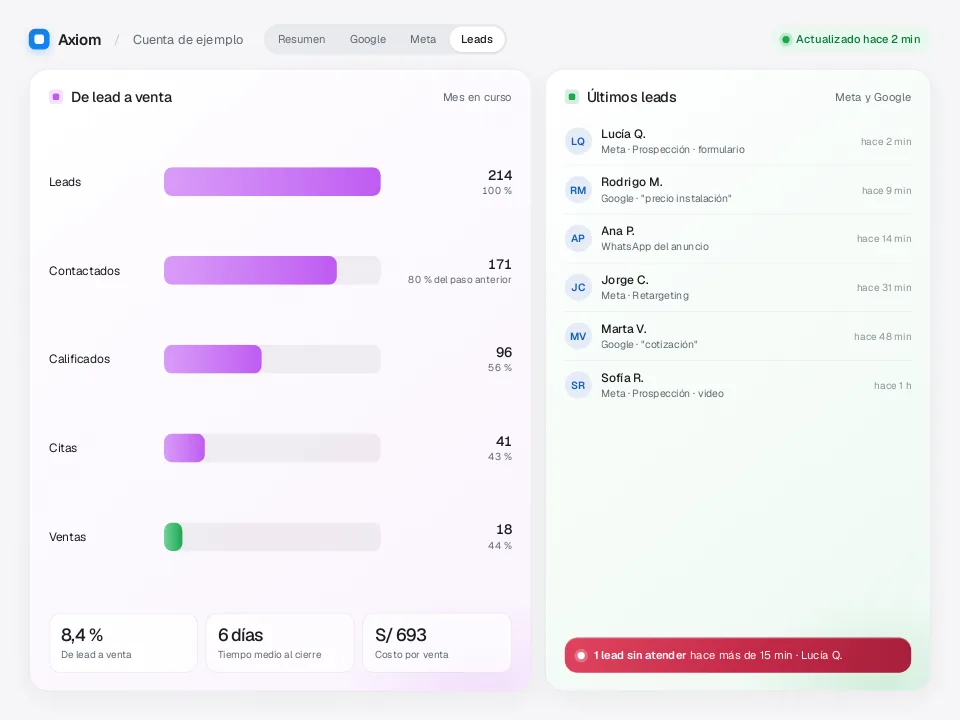Click the 'Google · "precio instalación"' source text
This screenshot has height=720, width=960.
(666, 198)
